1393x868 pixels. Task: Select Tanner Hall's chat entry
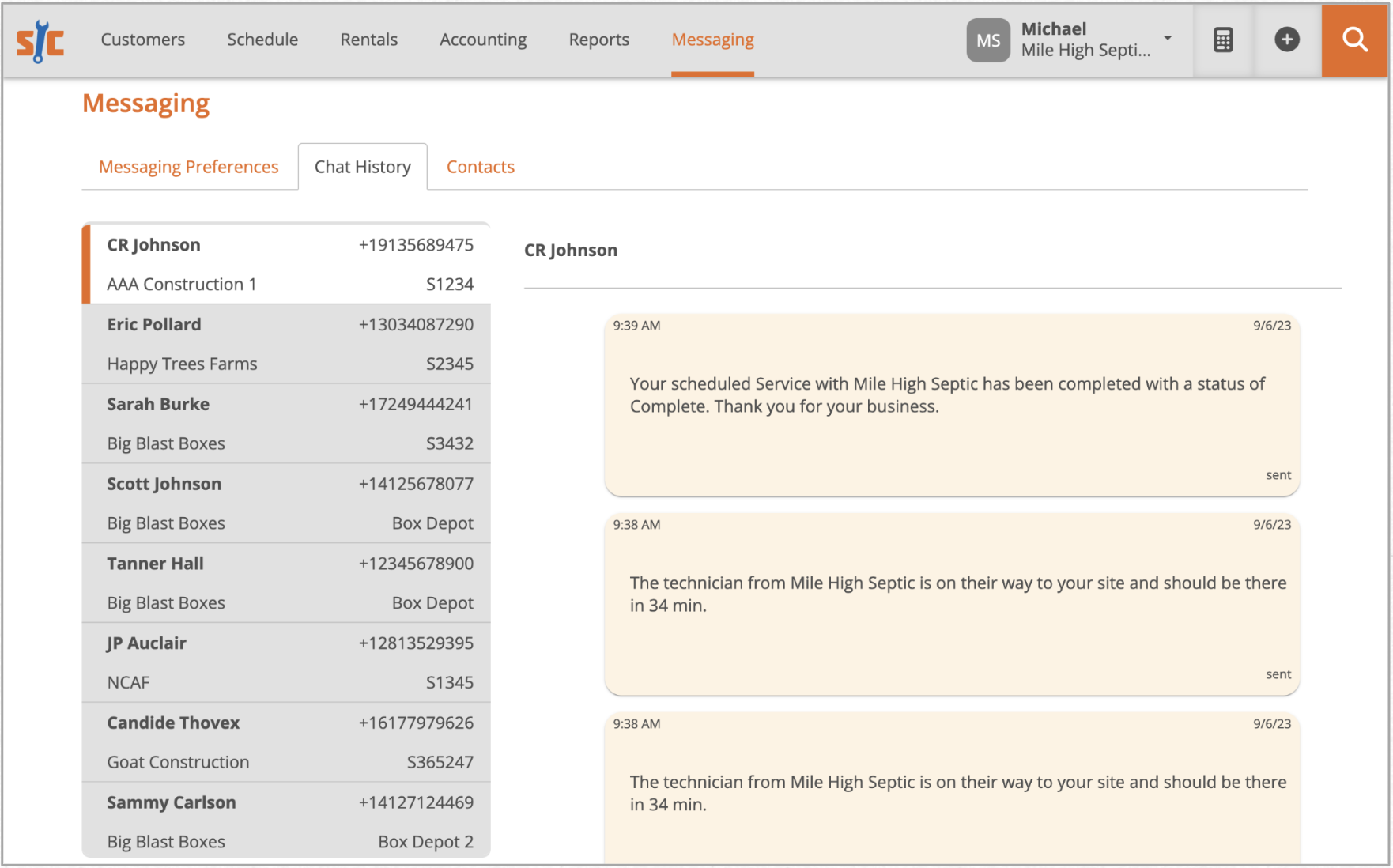pos(286,583)
